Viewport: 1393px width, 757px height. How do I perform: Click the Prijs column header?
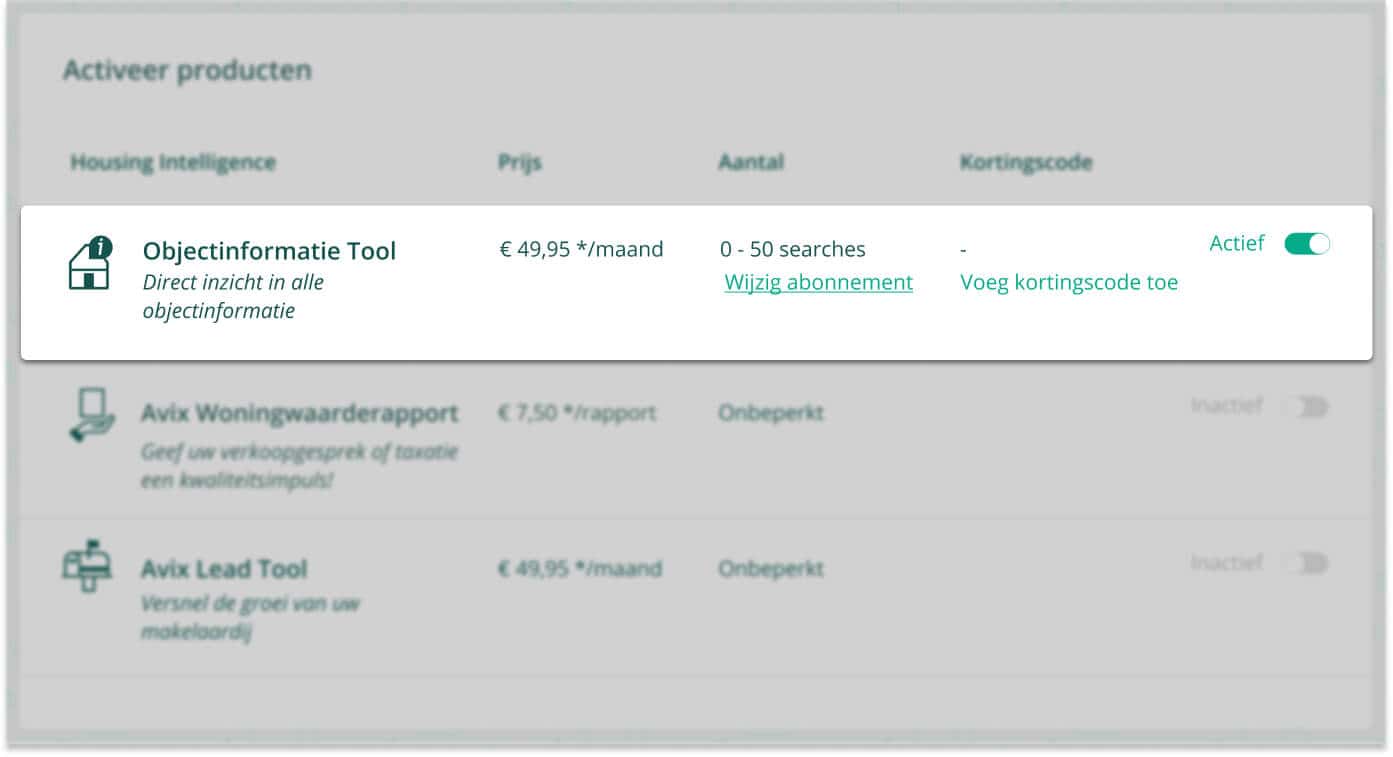coord(519,162)
